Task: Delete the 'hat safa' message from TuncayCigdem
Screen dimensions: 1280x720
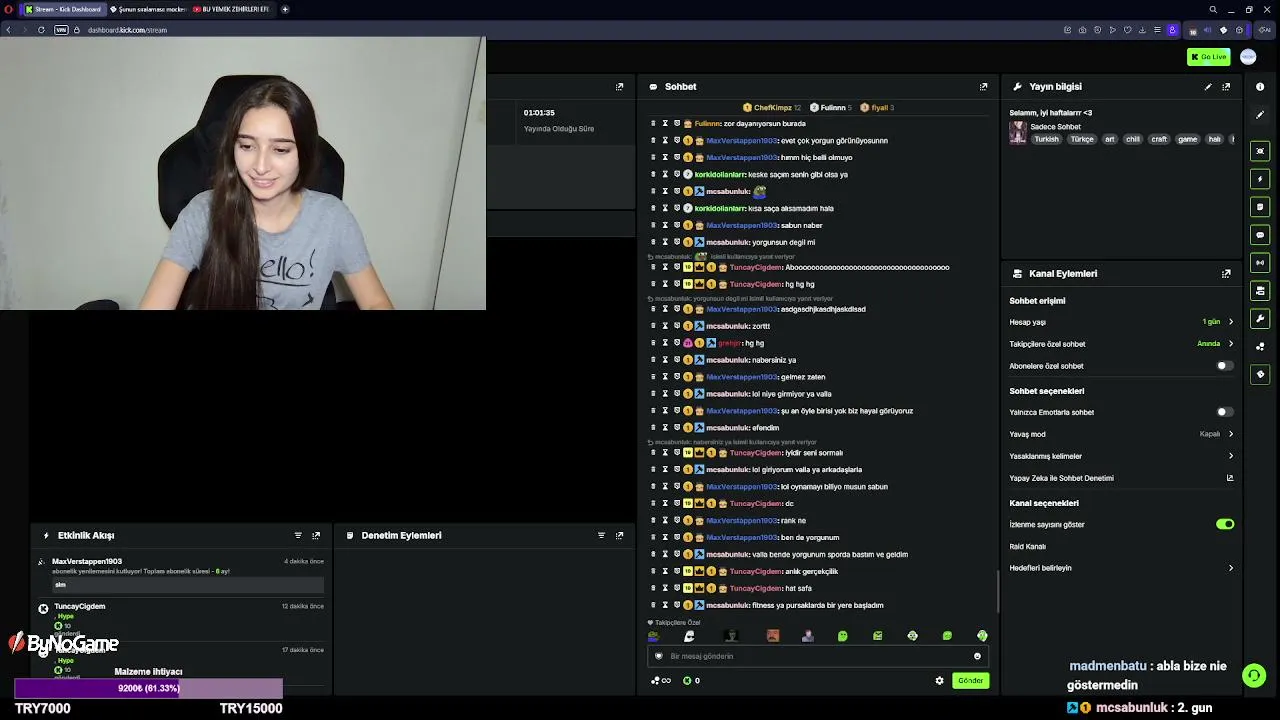Action: pos(653,588)
